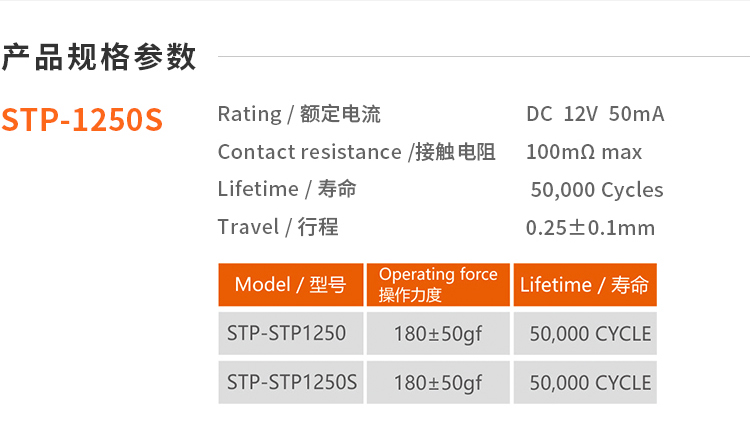The width and height of the screenshot is (750, 423).
Task: Click 180±50gf in the STP-STP1250S row
Action: pyautogui.click(x=438, y=382)
